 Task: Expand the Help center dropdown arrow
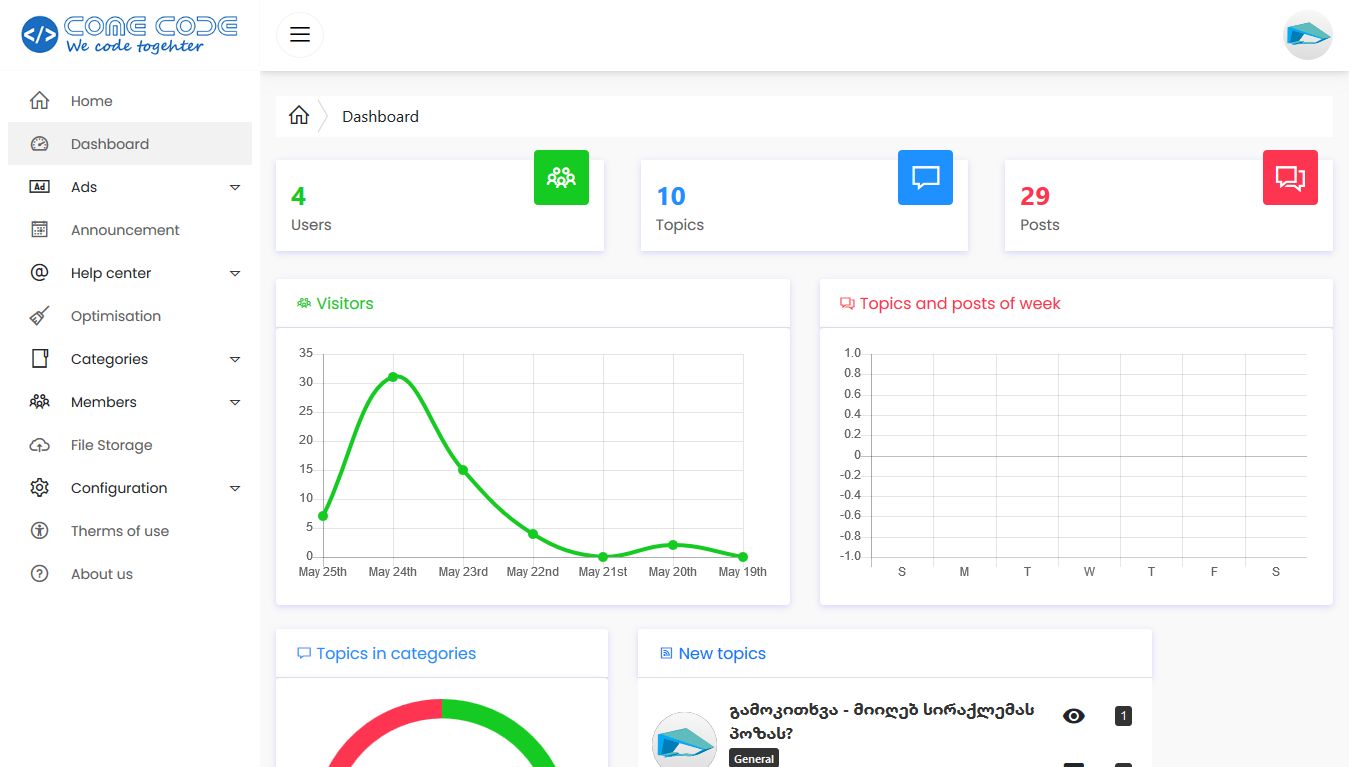point(235,273)
